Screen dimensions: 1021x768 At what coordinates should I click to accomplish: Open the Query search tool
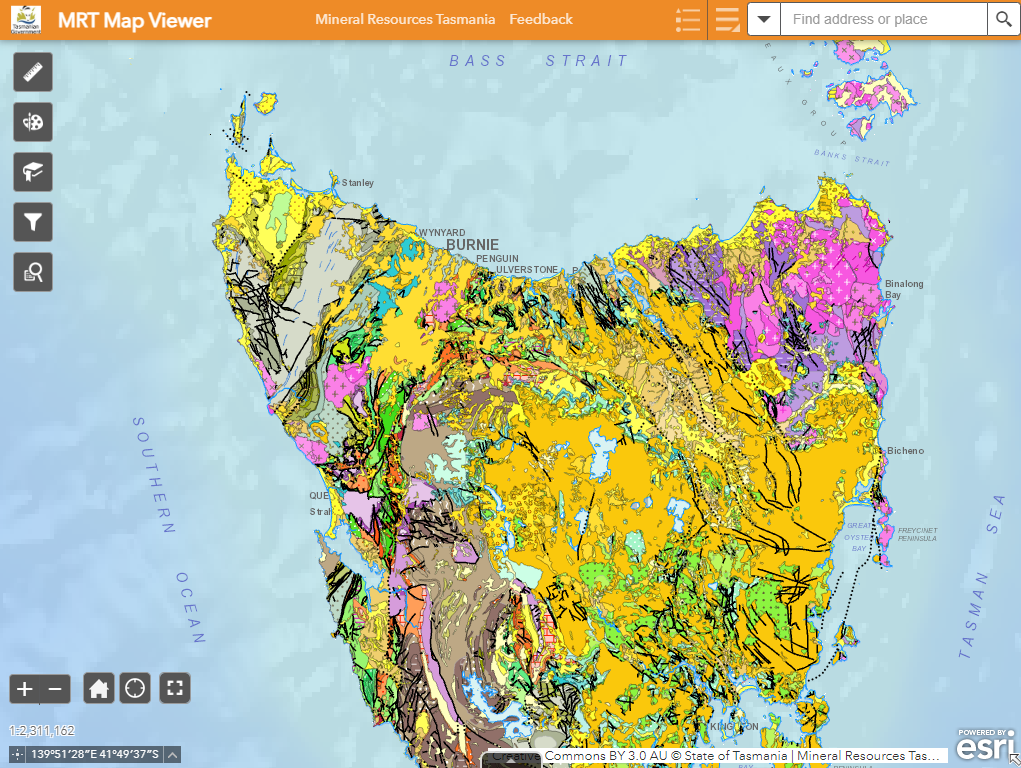coord(33,271)
